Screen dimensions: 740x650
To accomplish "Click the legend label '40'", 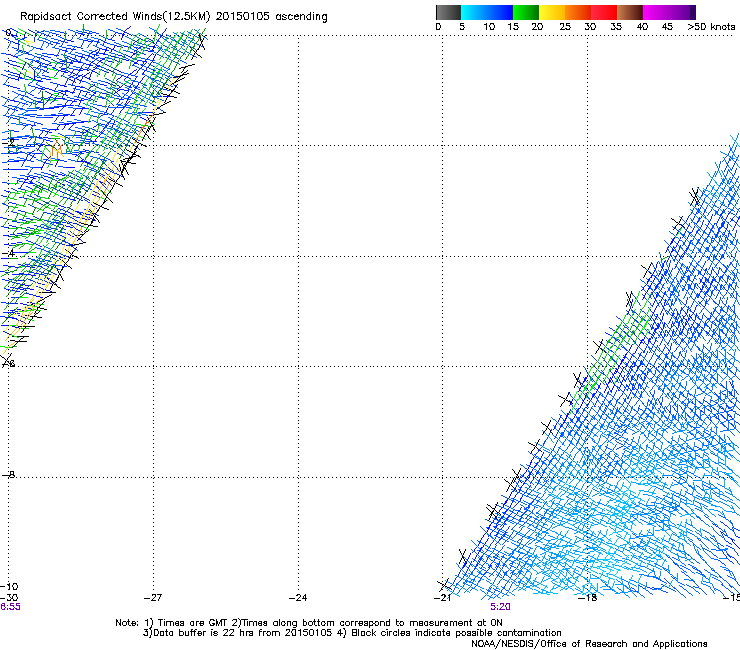I will tap(642, 27).
